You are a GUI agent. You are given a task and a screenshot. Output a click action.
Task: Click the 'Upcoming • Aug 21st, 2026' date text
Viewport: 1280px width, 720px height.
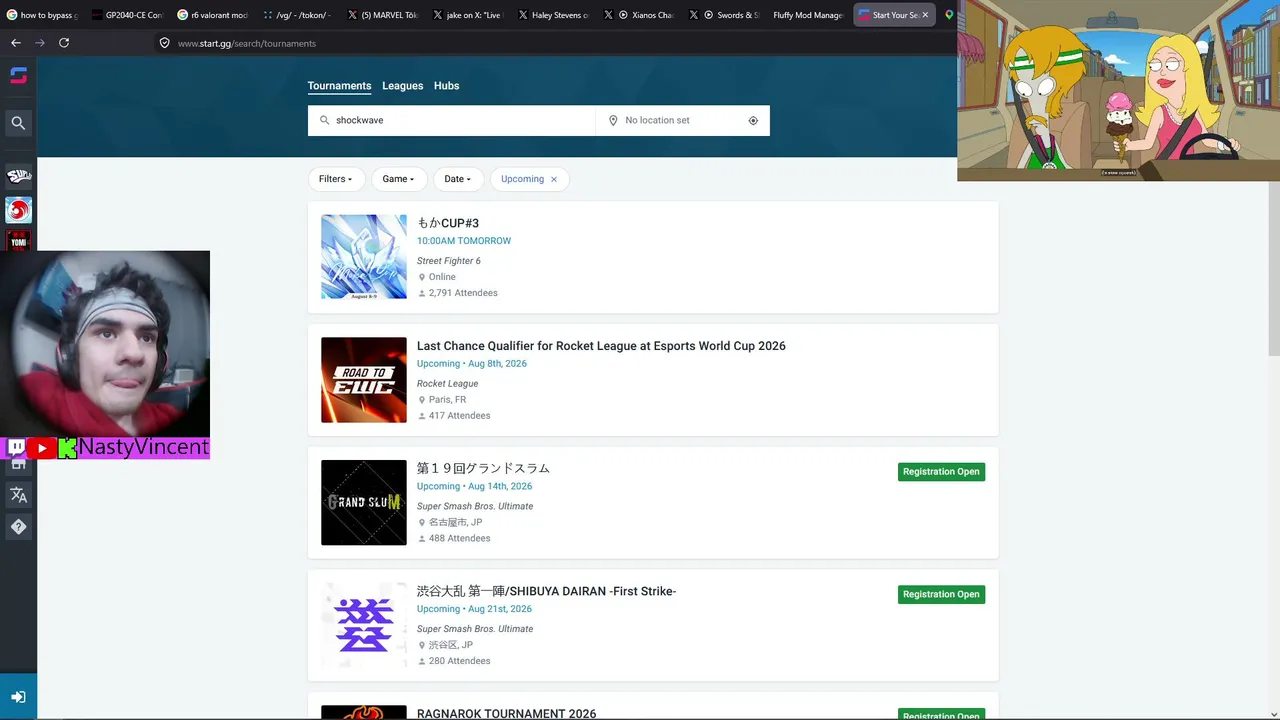pos(474,609)
